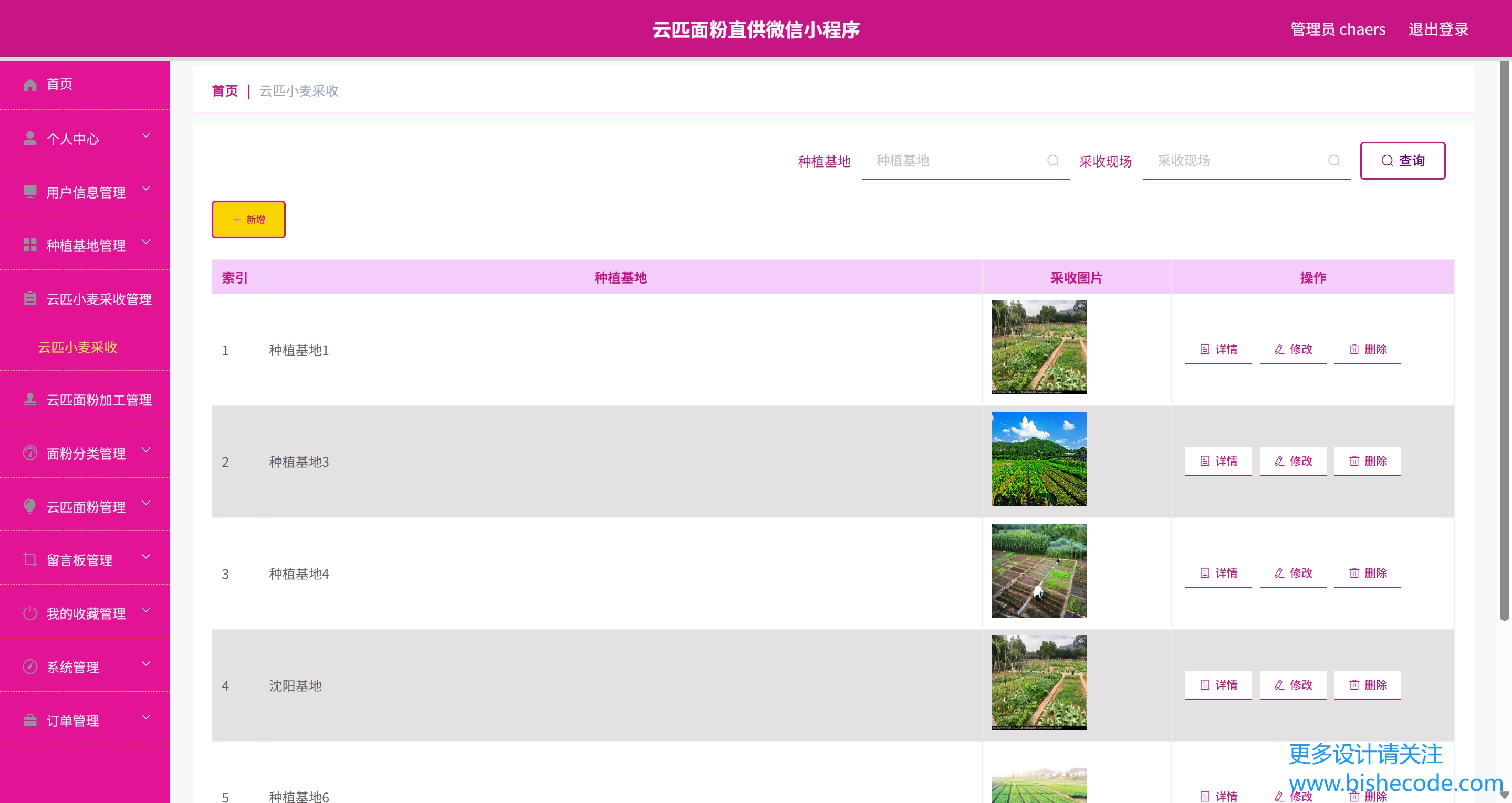Screen dimensions: 1512x803
Task: Delete the 种植基地3 row
Action: click(1368, 462)
